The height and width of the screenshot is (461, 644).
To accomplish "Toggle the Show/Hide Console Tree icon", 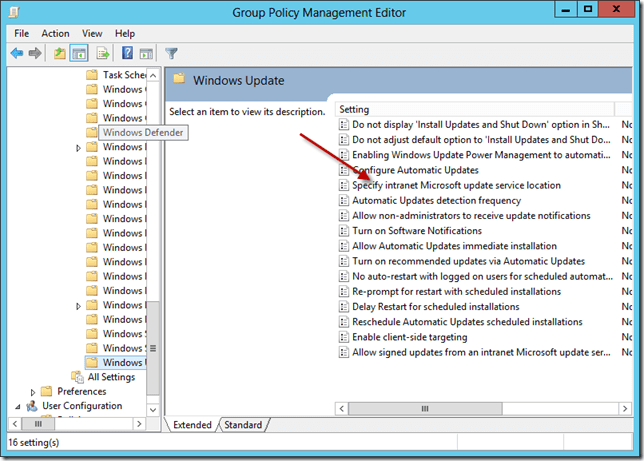I will pos(78,53).
